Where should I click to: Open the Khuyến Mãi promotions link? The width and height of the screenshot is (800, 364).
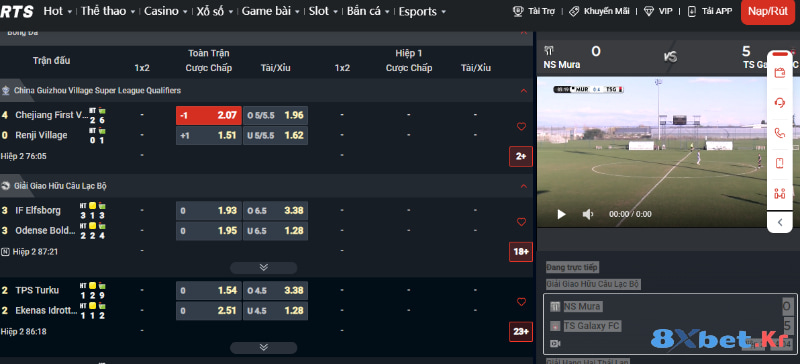[599, 11]
